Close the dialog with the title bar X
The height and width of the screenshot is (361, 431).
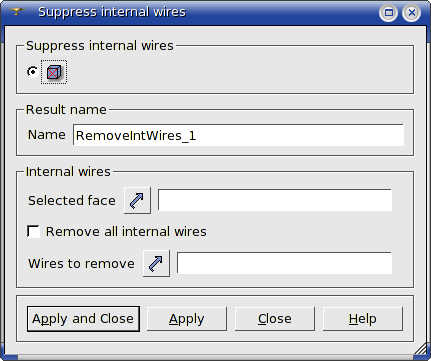click(x=412, y=13)
